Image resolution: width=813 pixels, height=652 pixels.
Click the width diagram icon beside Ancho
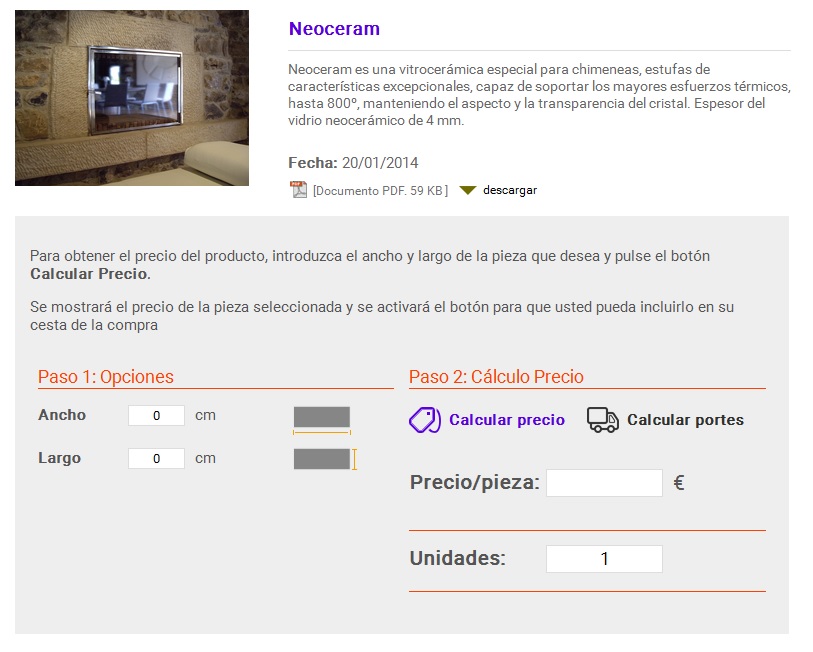pyautogui.click(x=322, y=420)
